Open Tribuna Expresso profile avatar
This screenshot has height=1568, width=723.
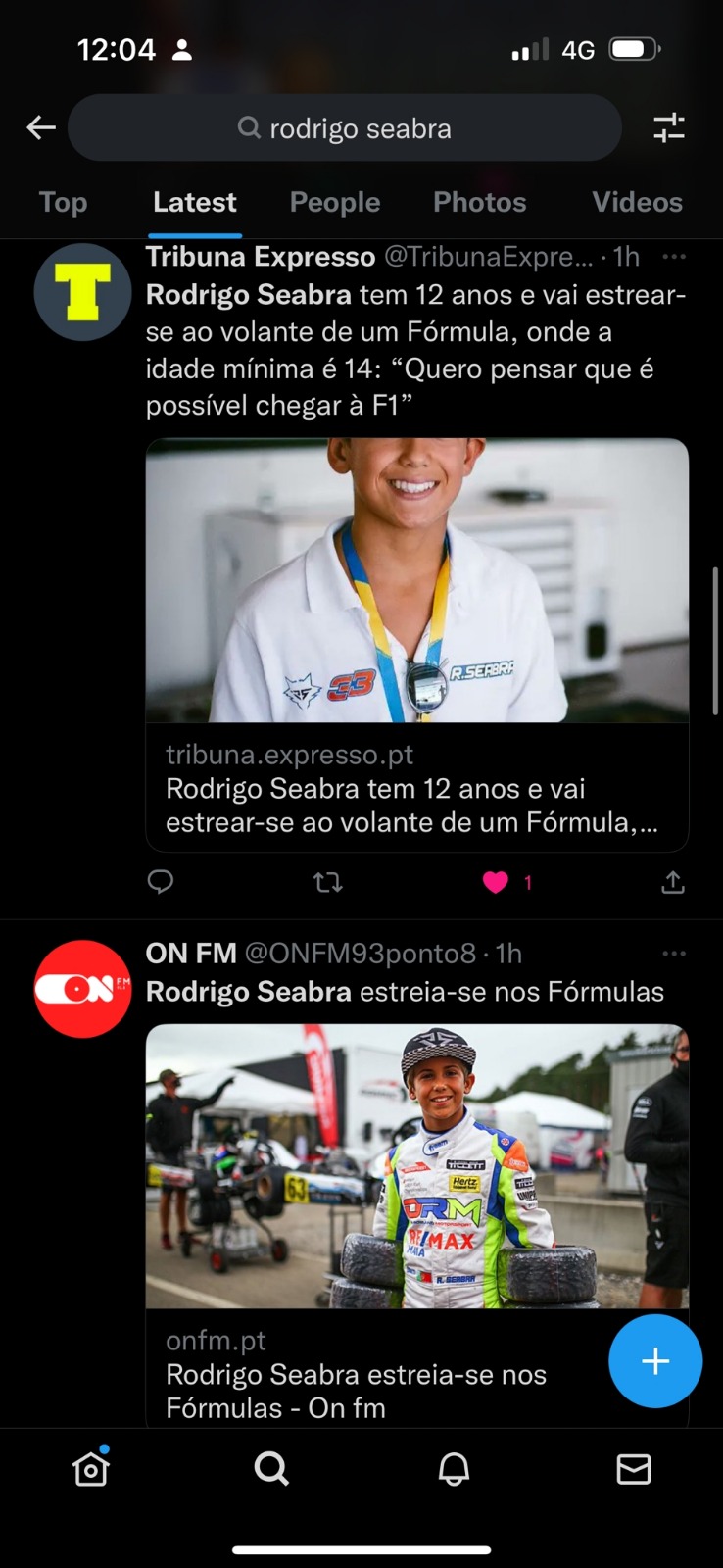pos(82,292)
